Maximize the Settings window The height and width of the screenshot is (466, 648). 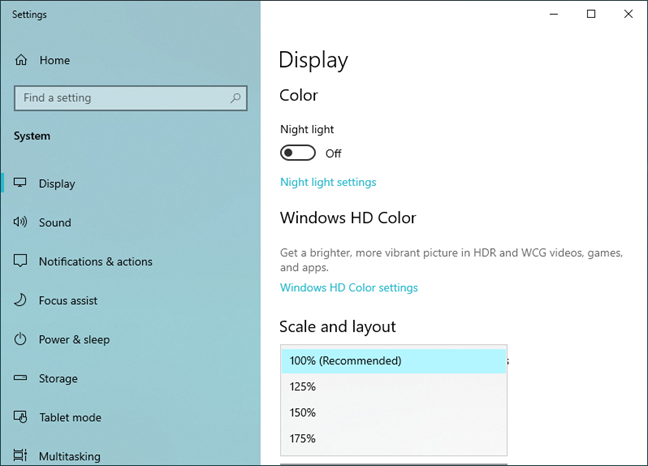(591, 14)
